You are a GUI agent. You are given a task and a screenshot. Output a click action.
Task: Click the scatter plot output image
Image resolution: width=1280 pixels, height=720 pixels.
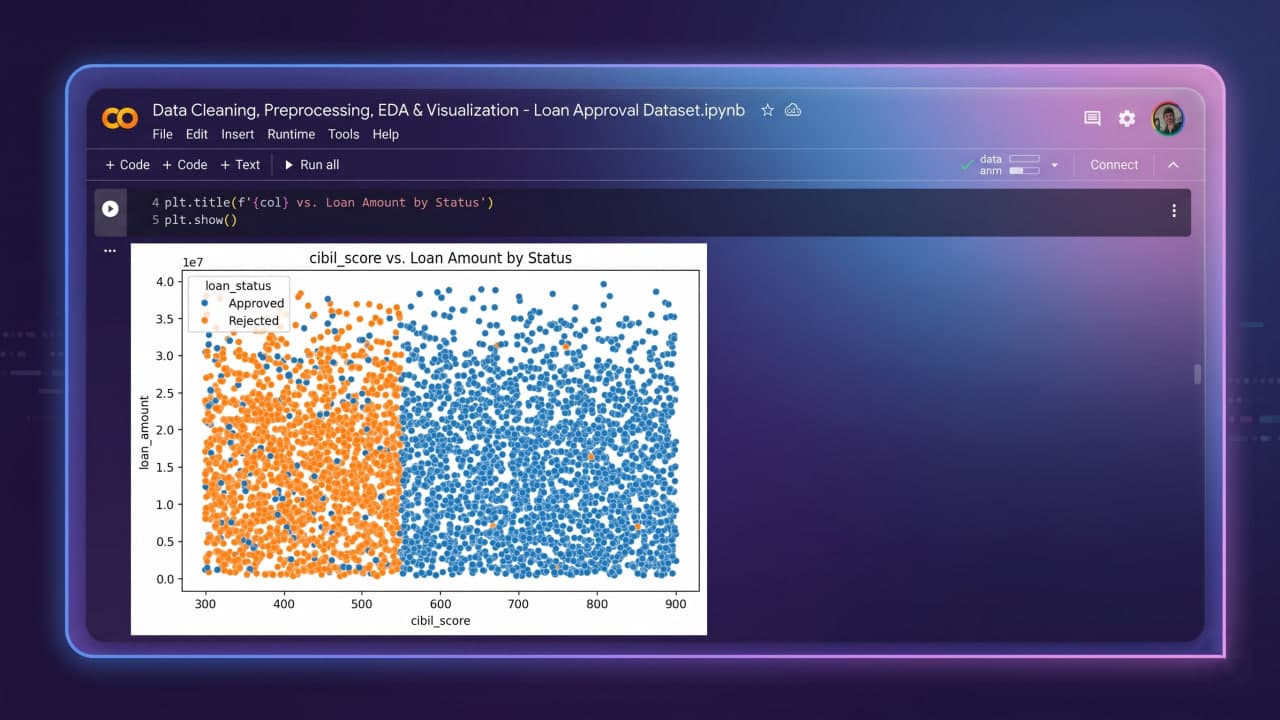419,439
